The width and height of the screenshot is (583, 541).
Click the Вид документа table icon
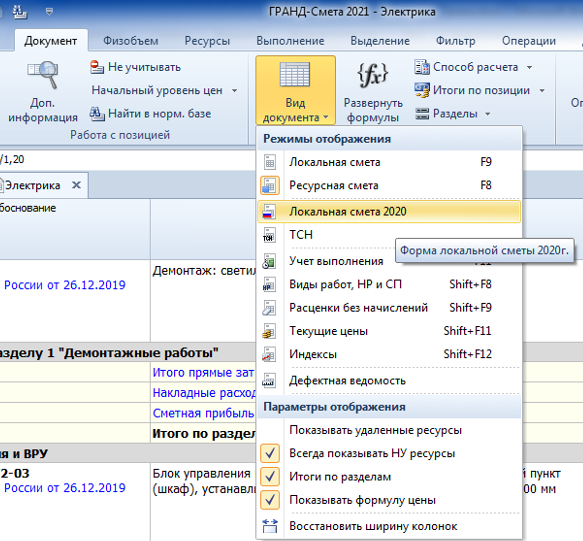[295, 75]
